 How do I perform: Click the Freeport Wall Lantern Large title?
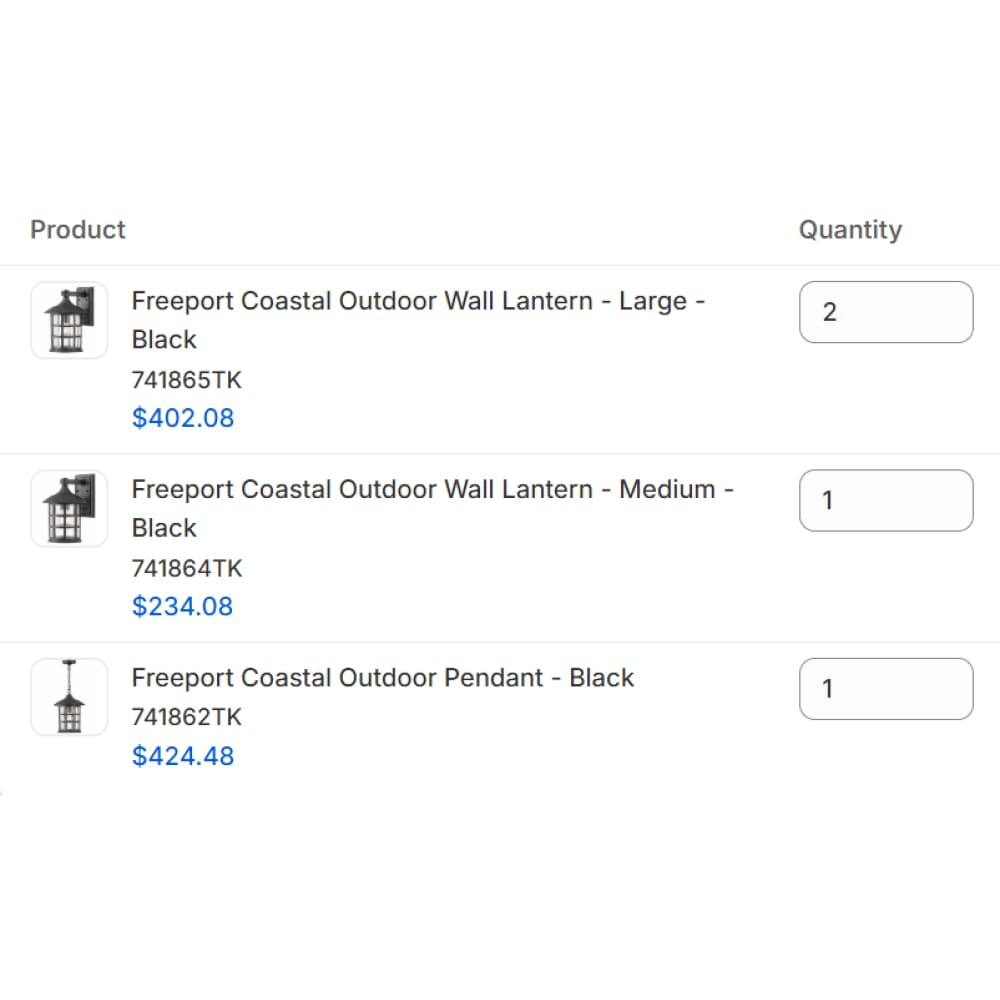418,301
